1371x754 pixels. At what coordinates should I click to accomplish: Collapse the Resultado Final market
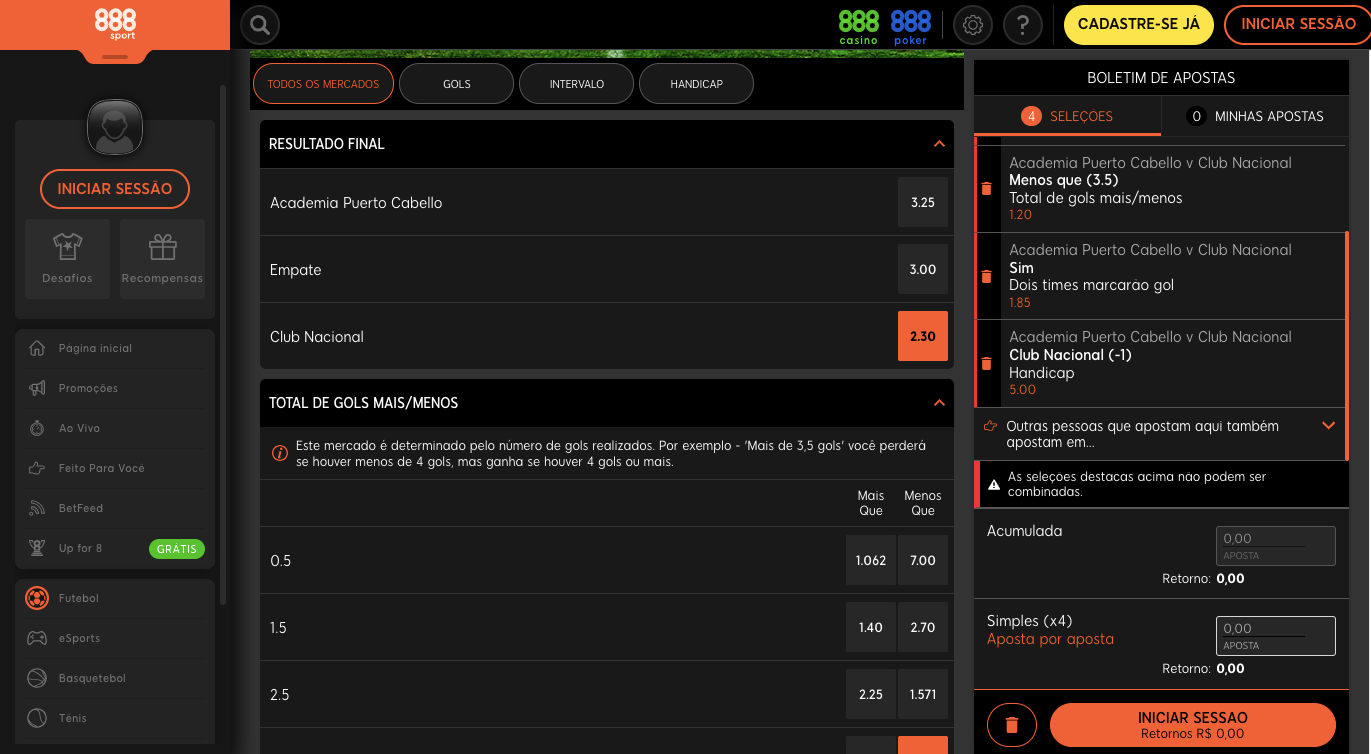939,144
